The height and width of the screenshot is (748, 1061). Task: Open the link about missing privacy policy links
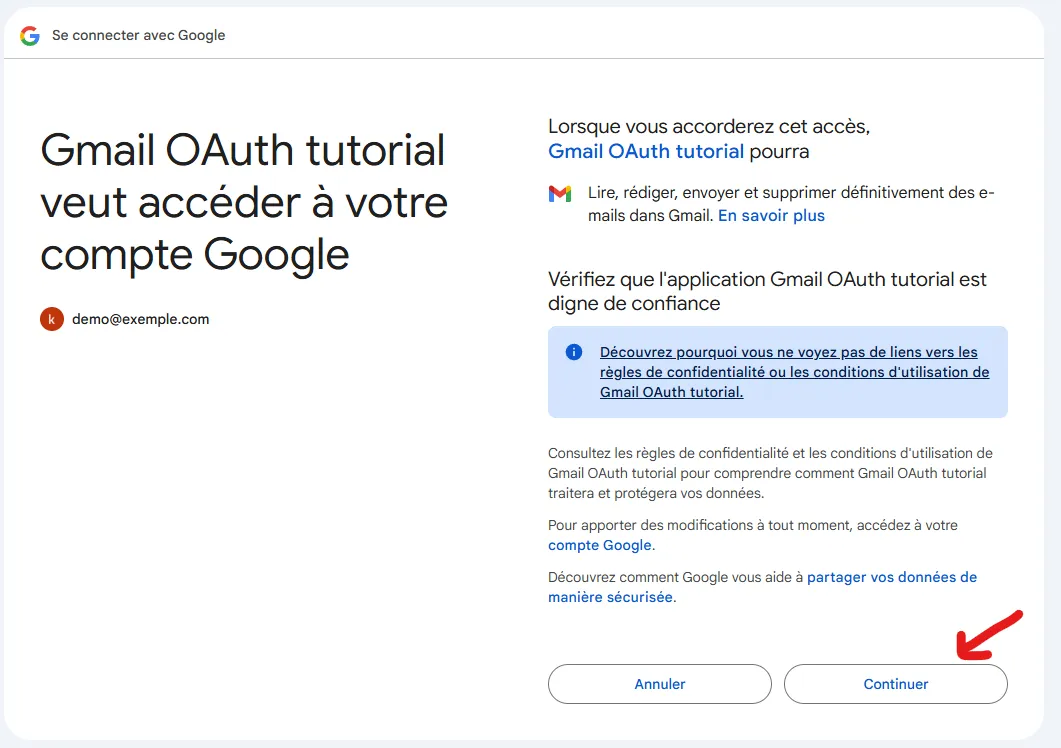pyautogui.click(x=794, y=372)
